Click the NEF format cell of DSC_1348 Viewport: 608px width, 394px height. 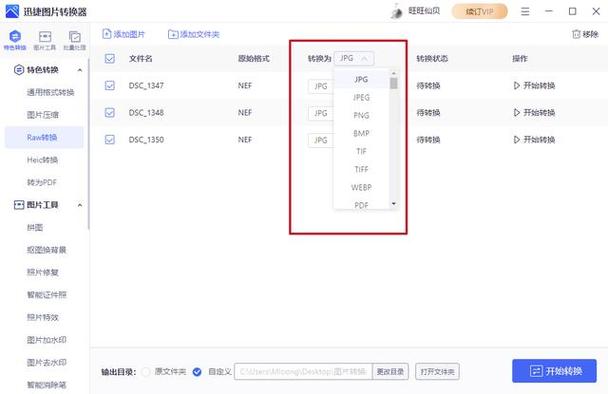click(245, 112)
